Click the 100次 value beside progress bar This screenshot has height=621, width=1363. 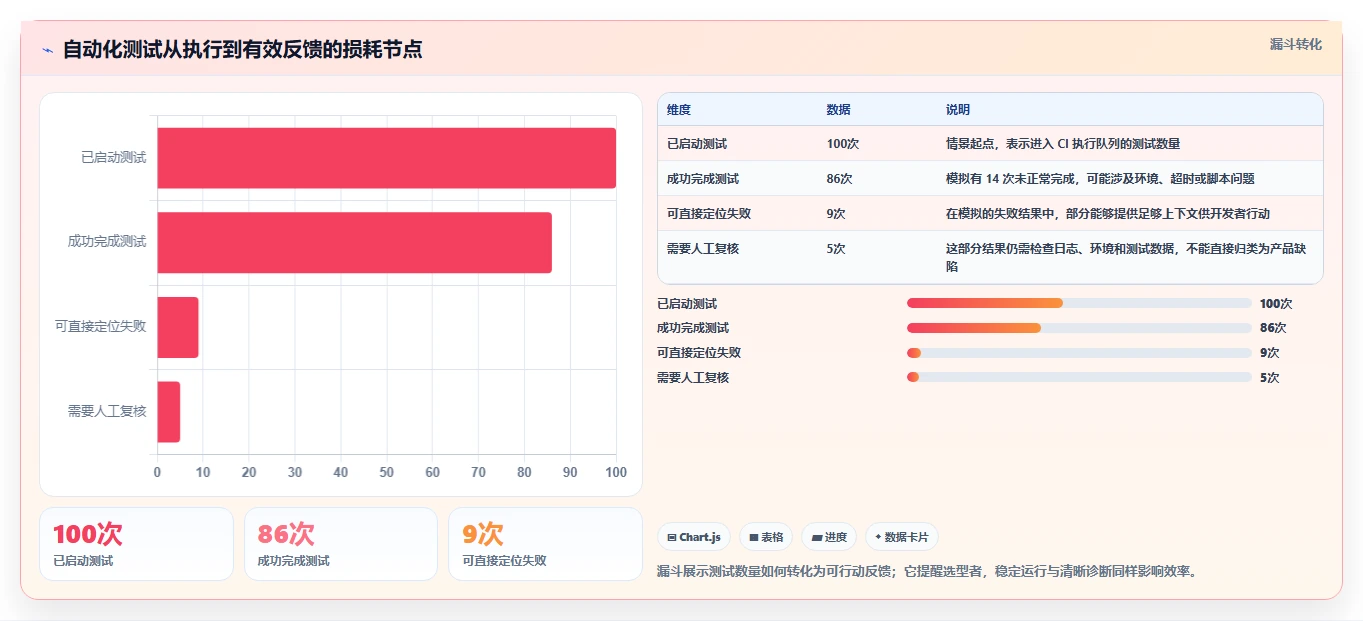click(1276, 303)
